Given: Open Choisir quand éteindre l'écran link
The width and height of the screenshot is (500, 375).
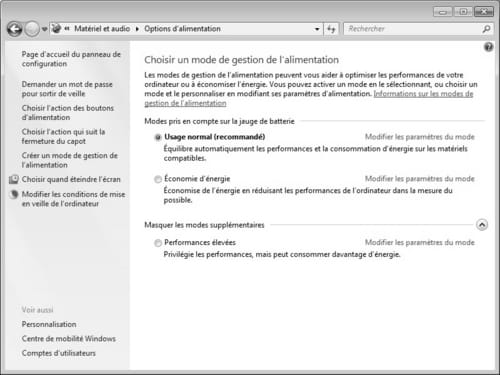Looking at the screenshot, I should tap(71, 179).
